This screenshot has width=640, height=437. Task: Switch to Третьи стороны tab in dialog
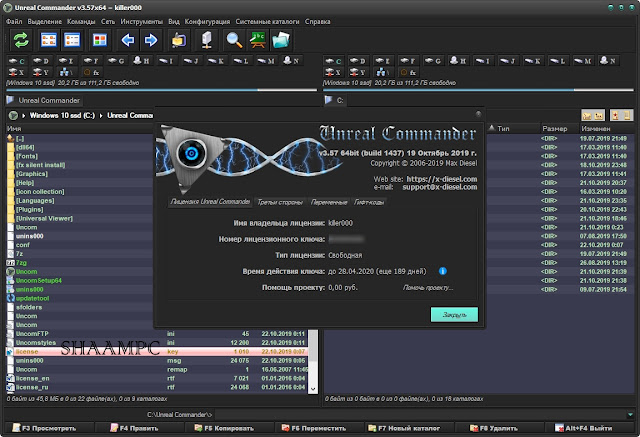280,202
